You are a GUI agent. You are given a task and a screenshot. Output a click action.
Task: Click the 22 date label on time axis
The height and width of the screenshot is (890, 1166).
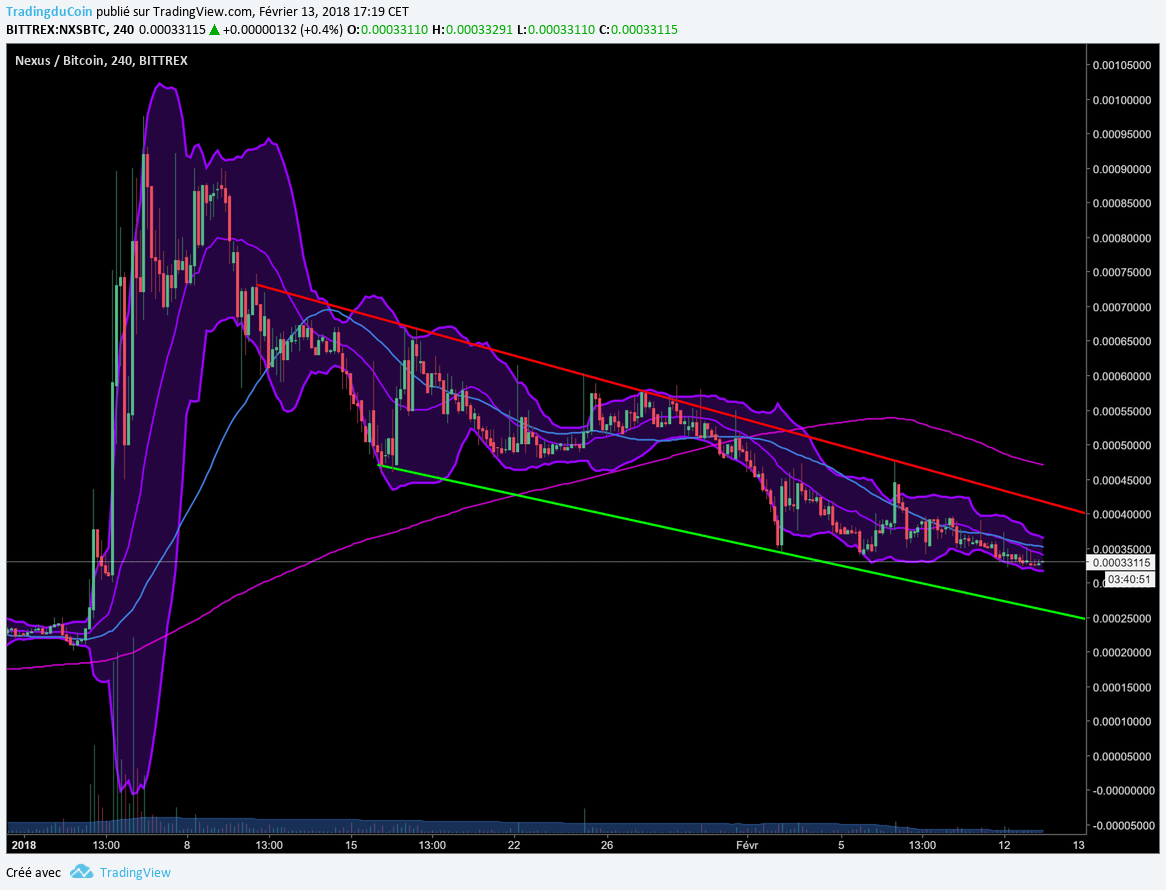tap(514, 845)
